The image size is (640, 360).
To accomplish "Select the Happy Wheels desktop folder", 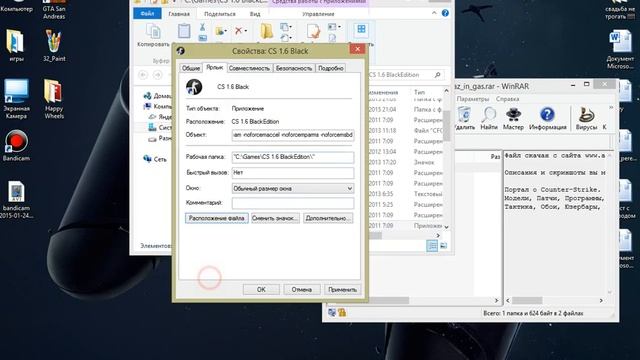I will tap(54, 99).
